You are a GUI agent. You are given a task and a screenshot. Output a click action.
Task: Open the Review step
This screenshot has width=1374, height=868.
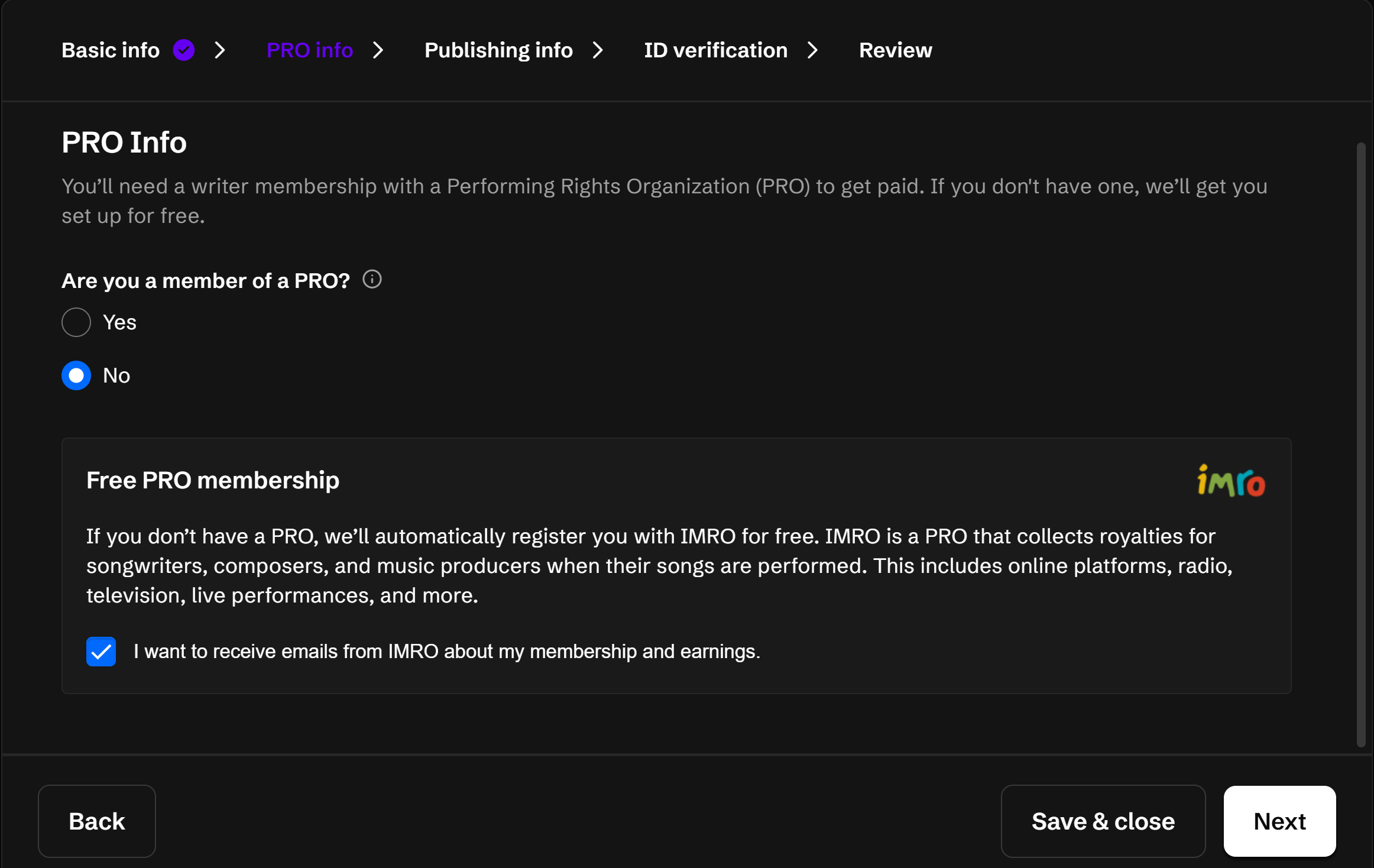pos(895,50)
